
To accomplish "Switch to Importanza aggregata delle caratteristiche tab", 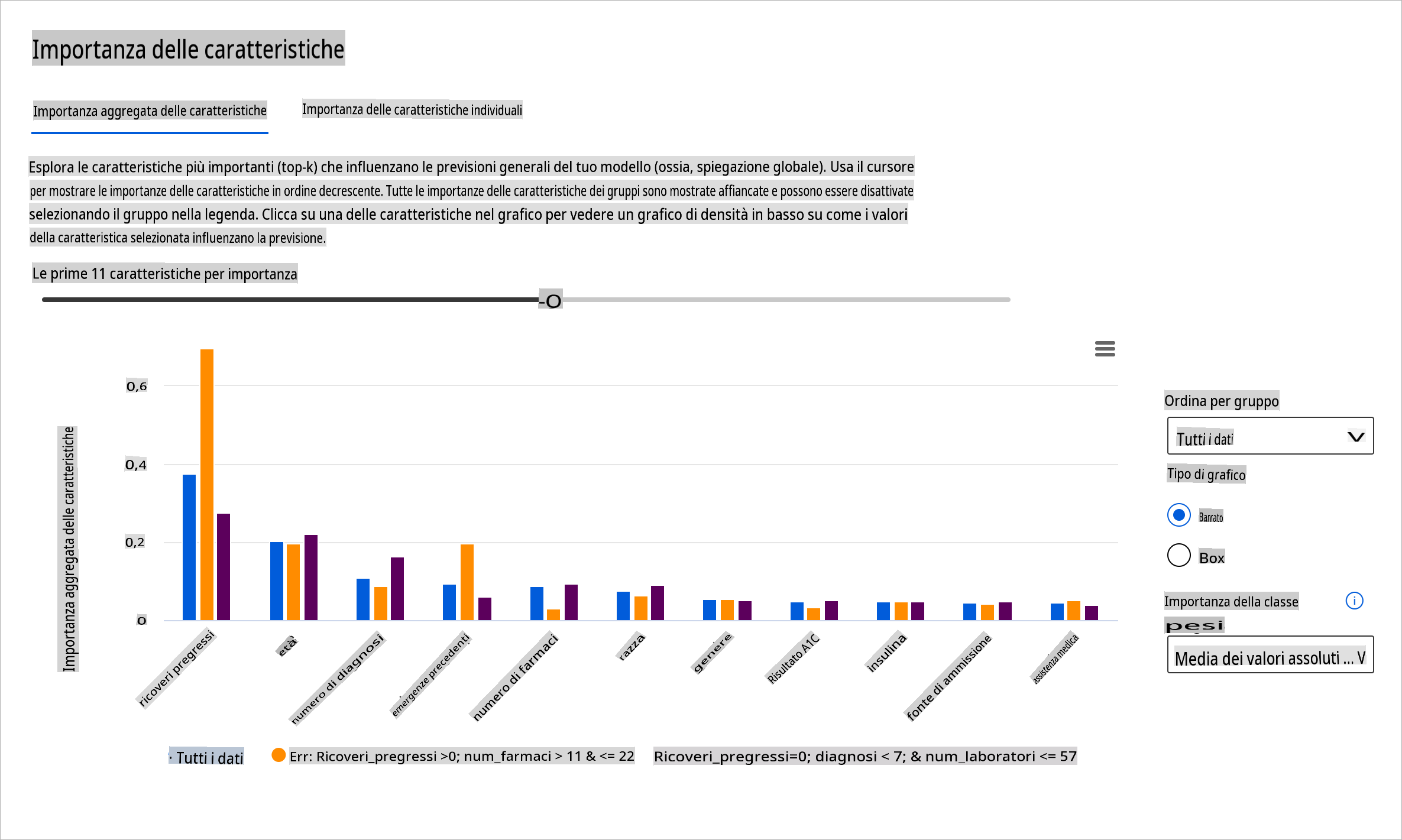I will tap(150, 111).
